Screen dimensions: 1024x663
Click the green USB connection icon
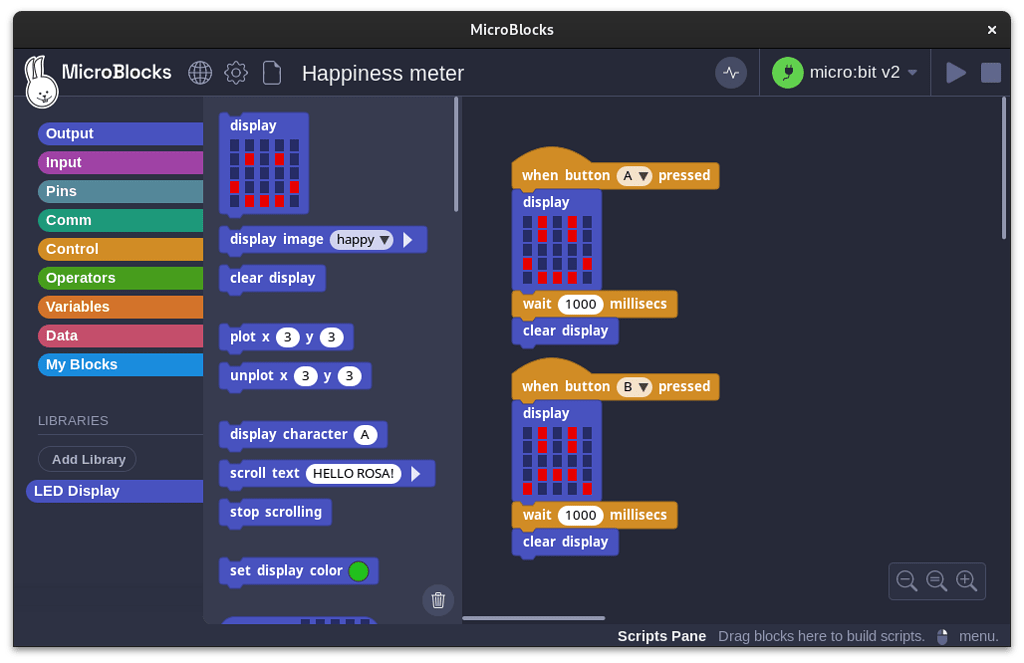pyautogui.click(x=788, y=73)
